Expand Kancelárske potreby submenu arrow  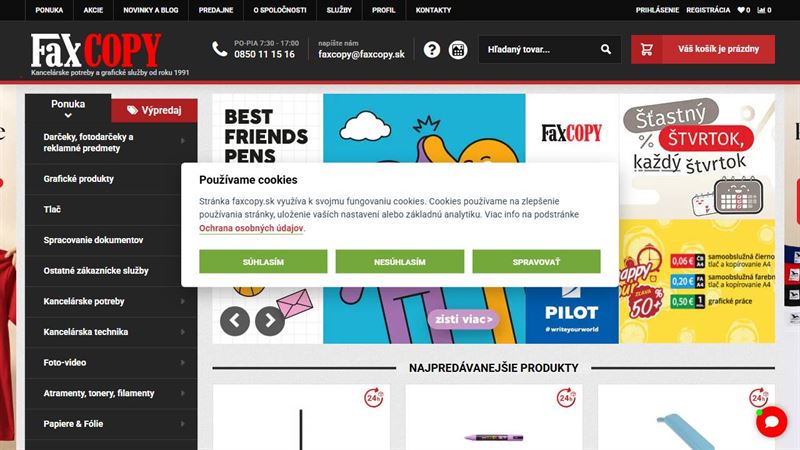pyautogui.click(x=183, y=302)
